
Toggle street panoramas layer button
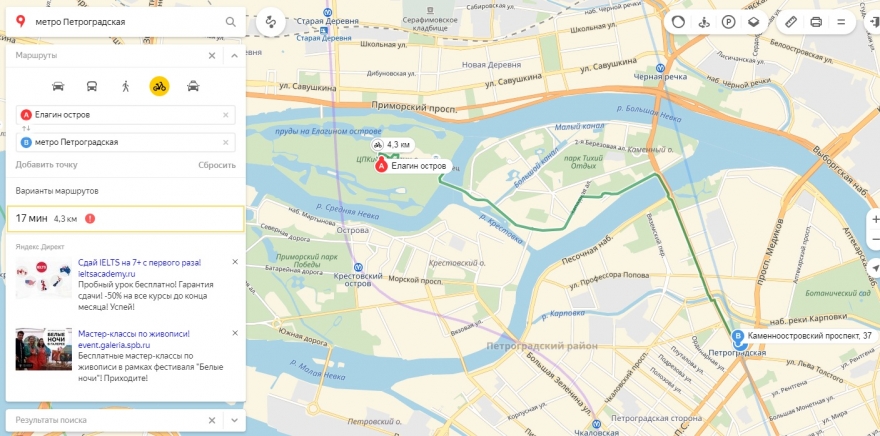pos(703,22)
